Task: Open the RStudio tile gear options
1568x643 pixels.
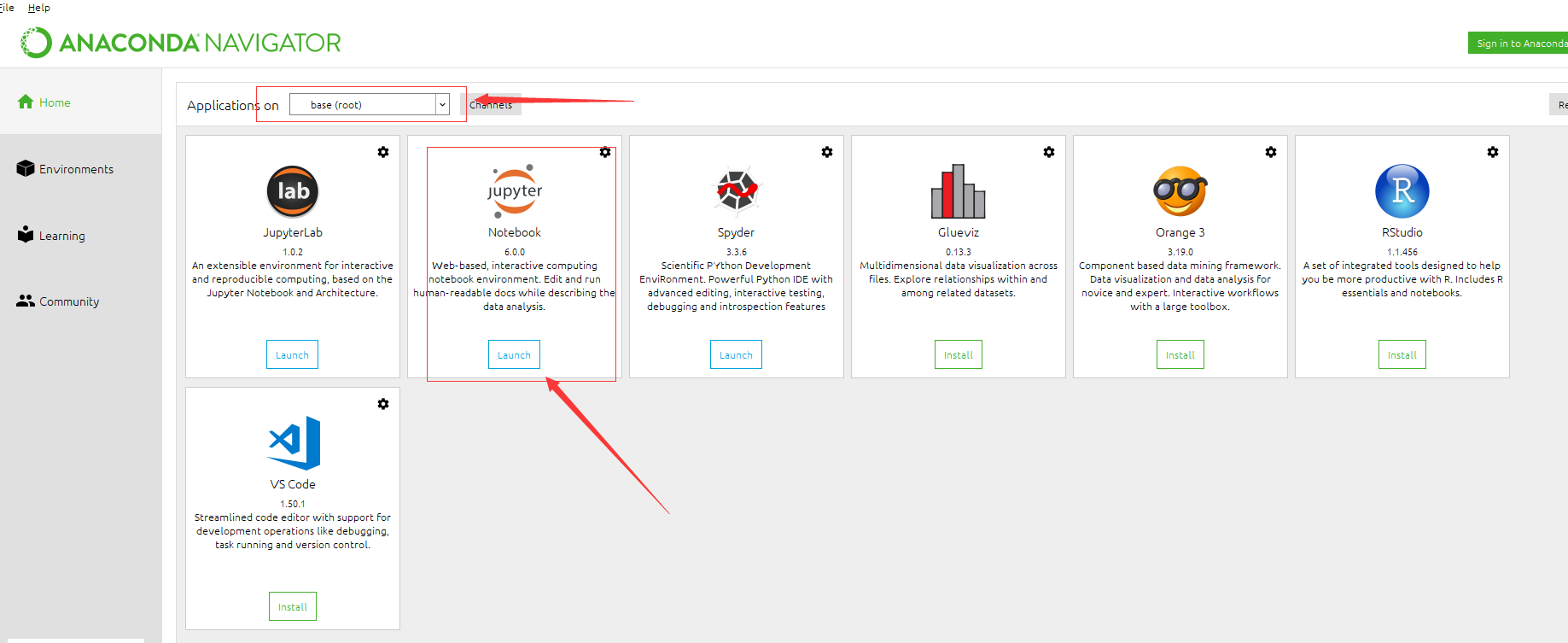Action: [x=1493, y=152]
